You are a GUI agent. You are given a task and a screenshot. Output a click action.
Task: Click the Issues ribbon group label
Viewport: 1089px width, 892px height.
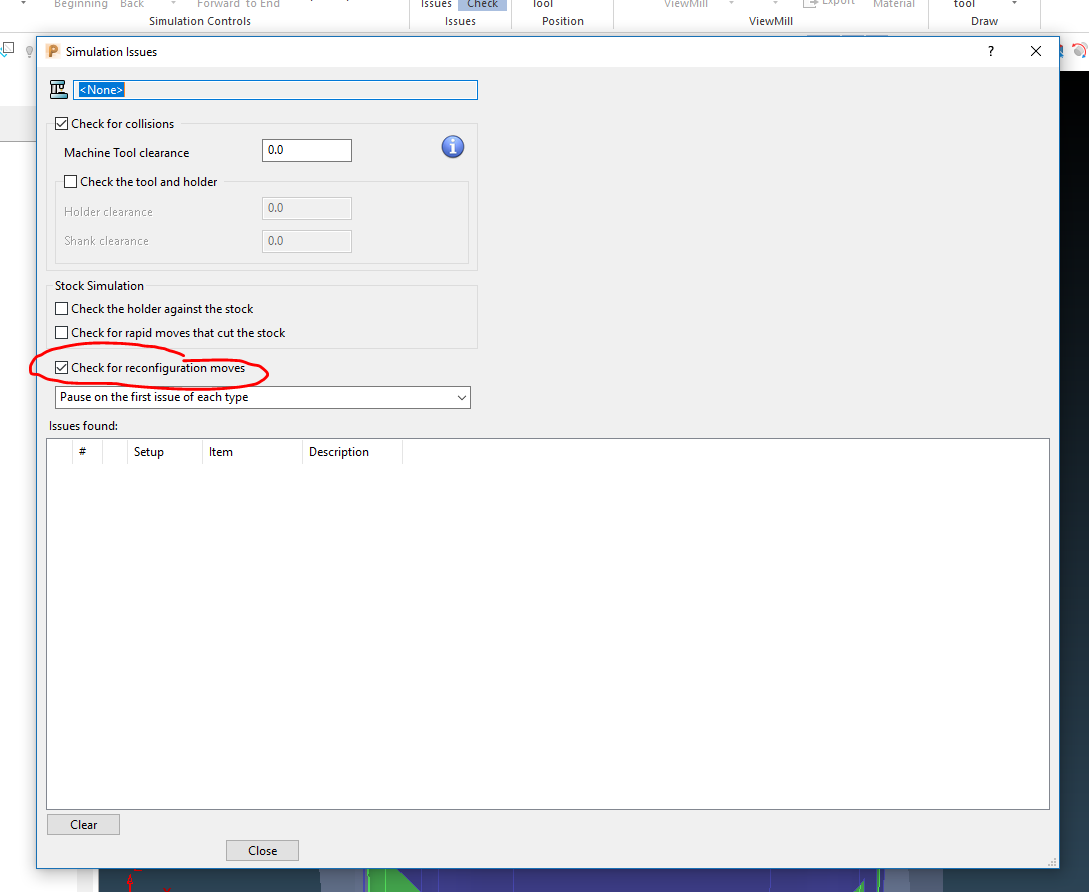click(460, 20)
